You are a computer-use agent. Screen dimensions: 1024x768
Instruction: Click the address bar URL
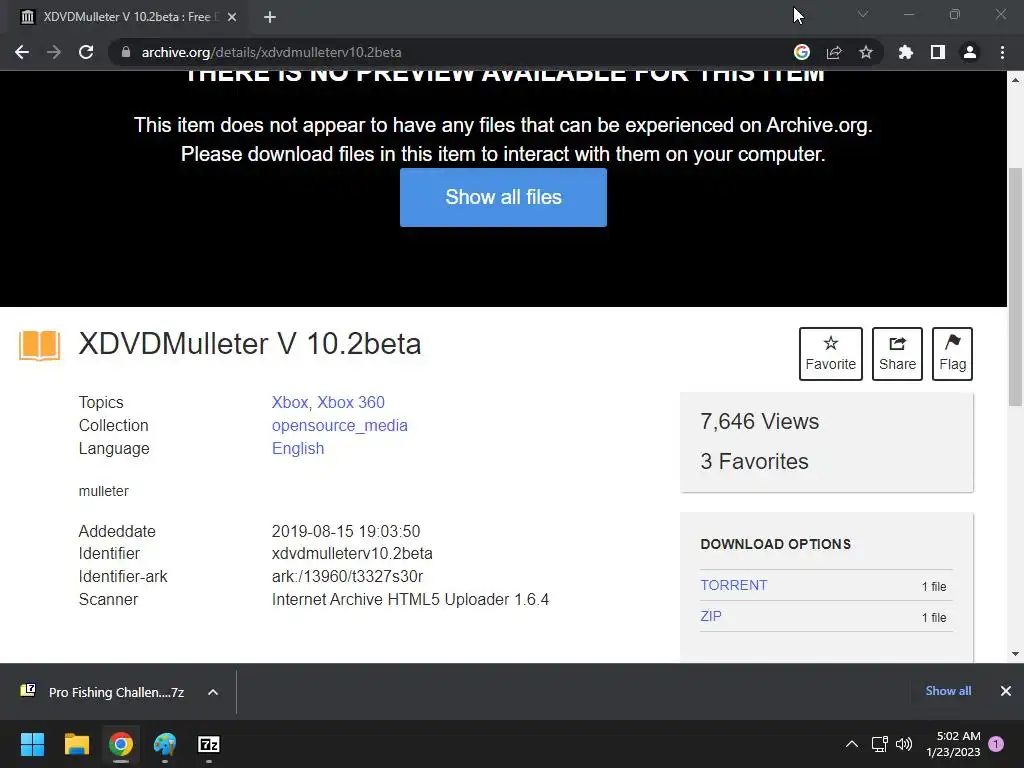tap(271, 52)
